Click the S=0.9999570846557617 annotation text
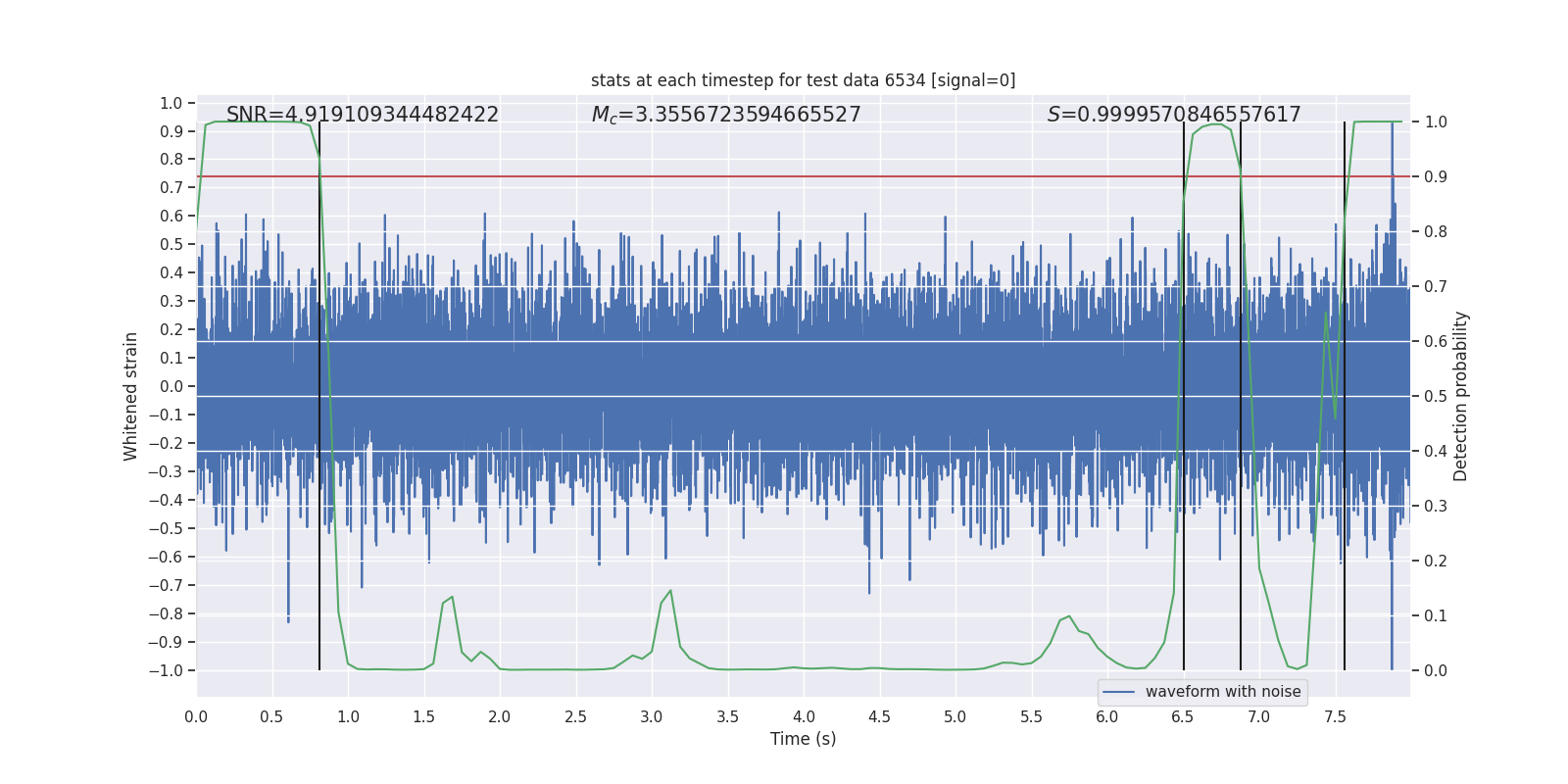This screenshot has width=1568, height=784. coord(1174,115)
